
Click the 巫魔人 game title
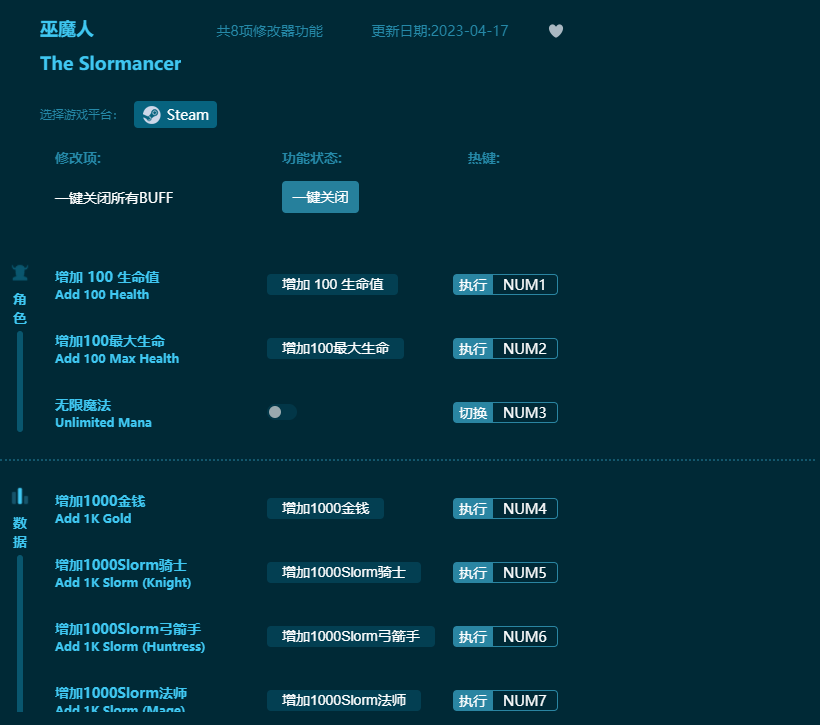pos(67,29)
